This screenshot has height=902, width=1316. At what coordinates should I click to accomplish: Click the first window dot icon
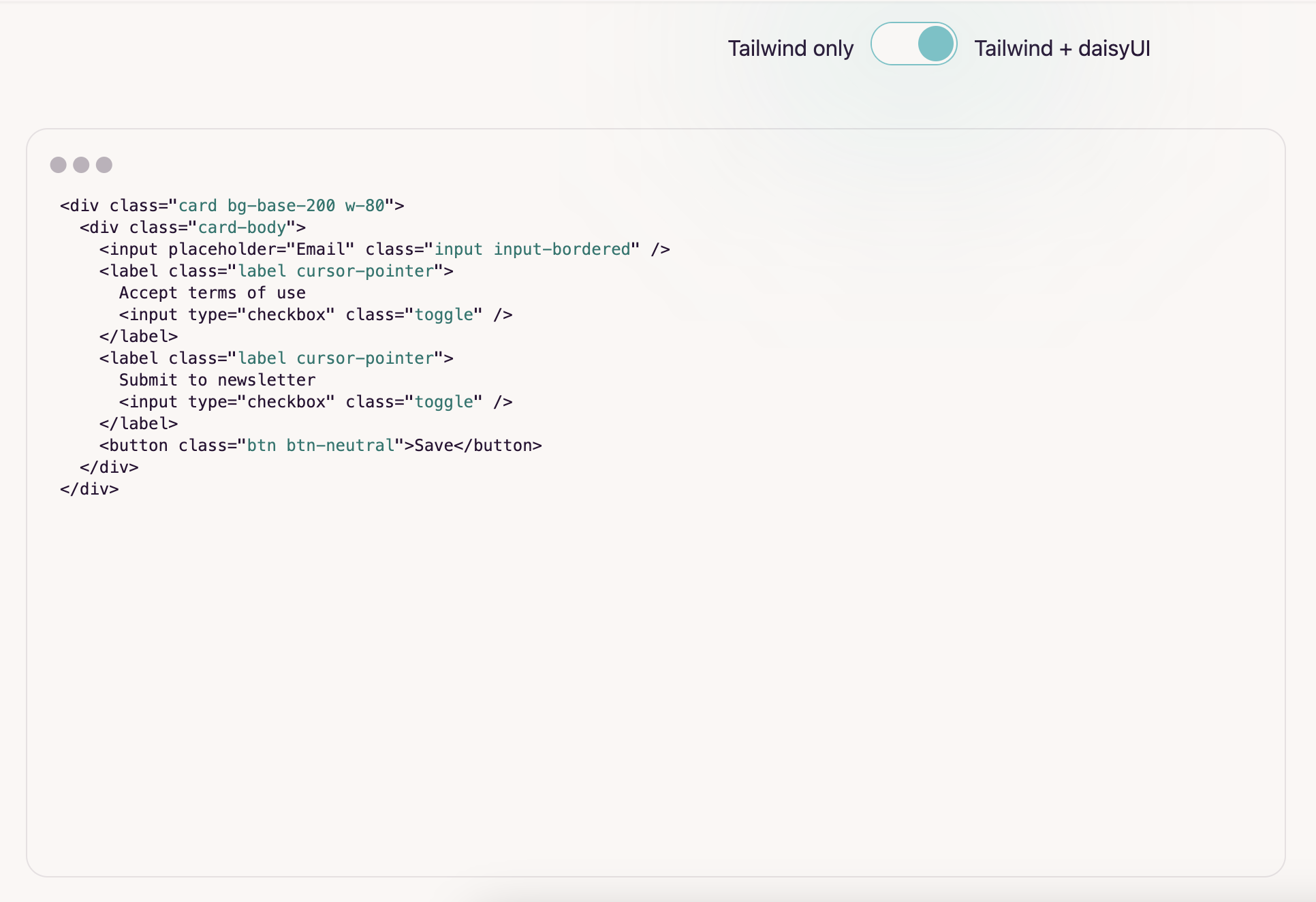59,164
